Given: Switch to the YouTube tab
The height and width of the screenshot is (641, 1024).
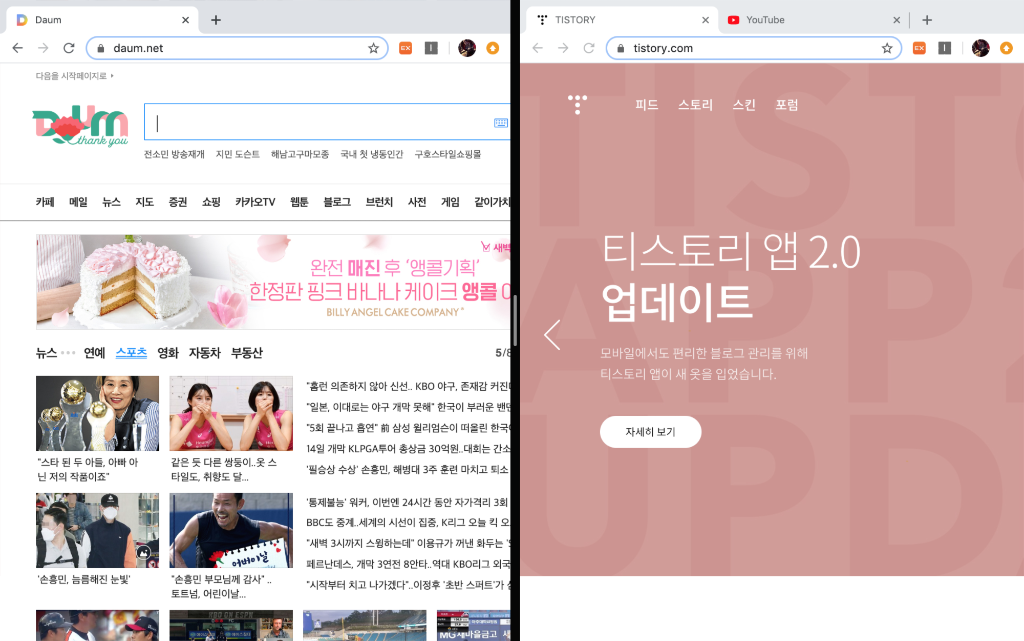Looking at the screenshot, I should [812, 20].
